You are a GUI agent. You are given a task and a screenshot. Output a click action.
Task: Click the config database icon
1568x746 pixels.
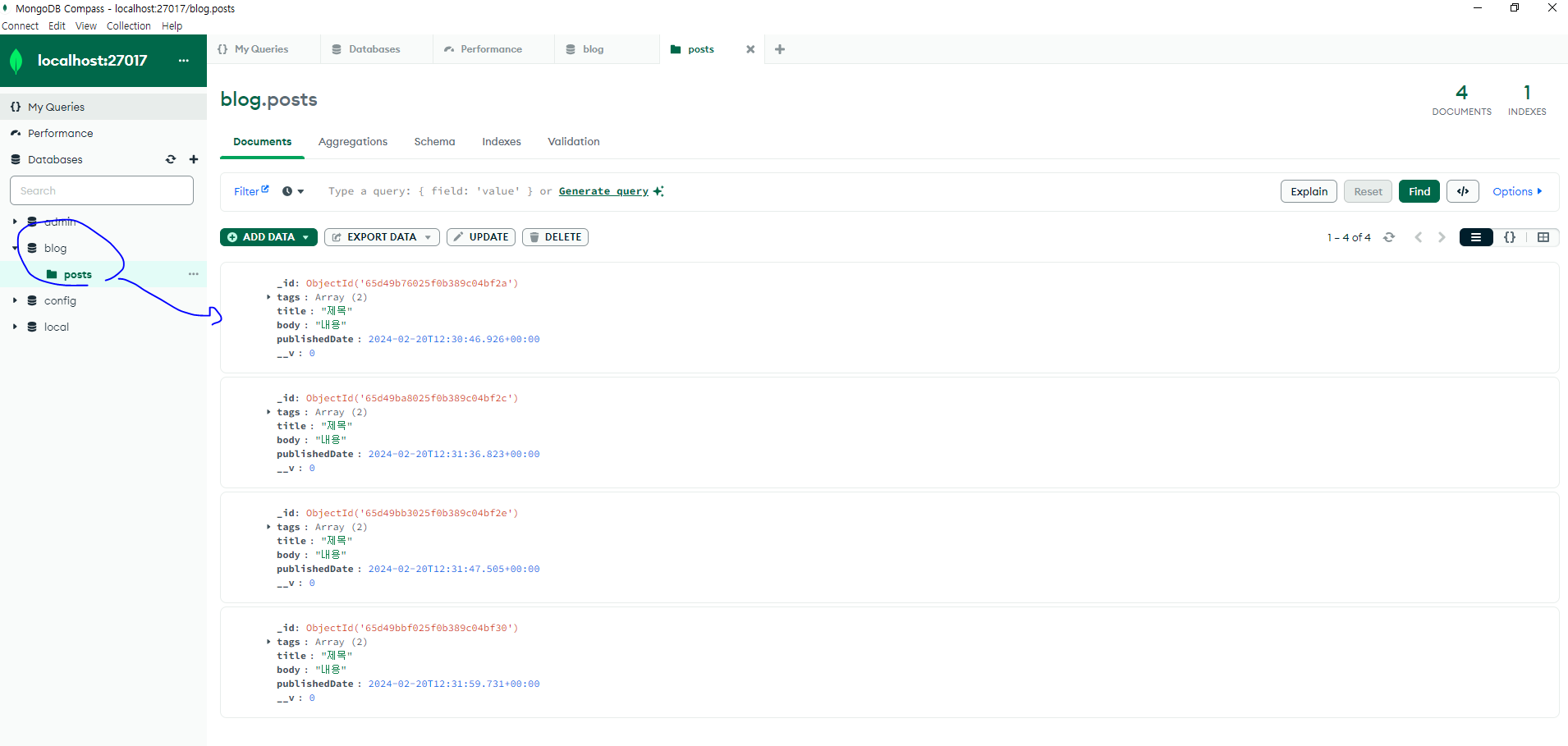(x=32, y=300)
